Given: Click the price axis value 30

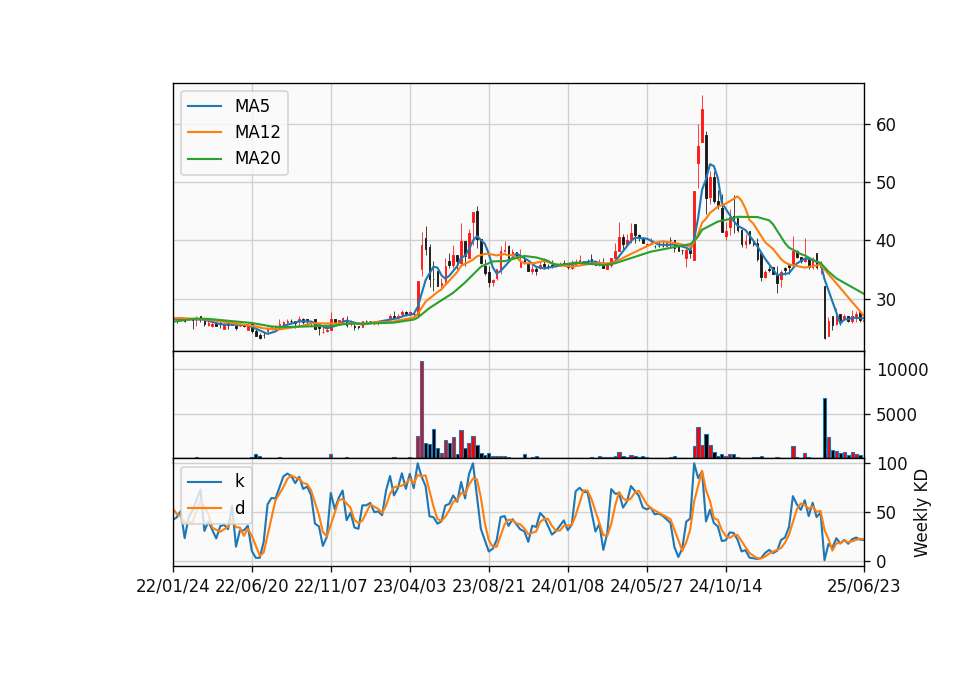Looking at the screenshot, I should pos(885,300).
